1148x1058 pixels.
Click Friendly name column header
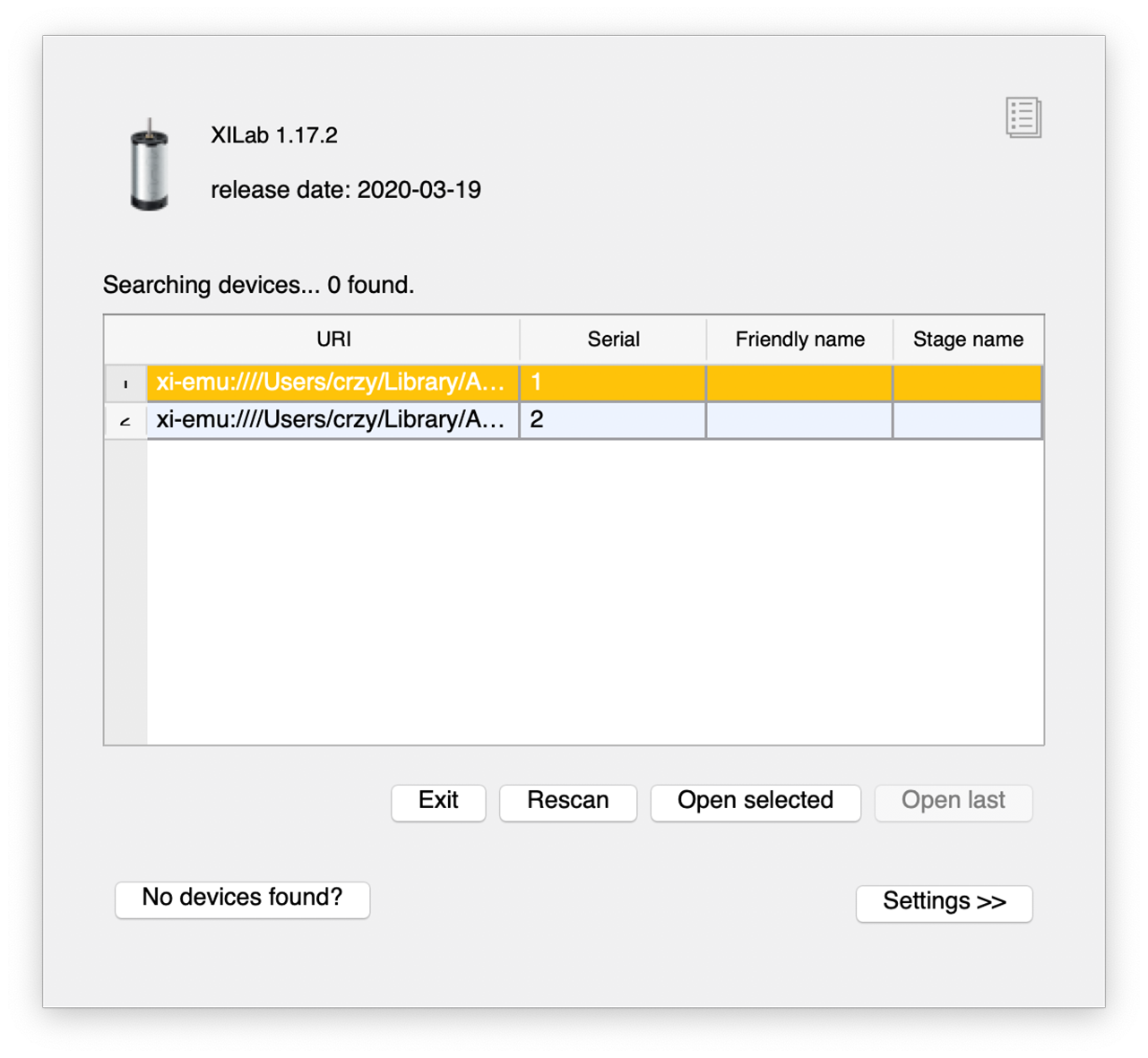coord(799,340)
